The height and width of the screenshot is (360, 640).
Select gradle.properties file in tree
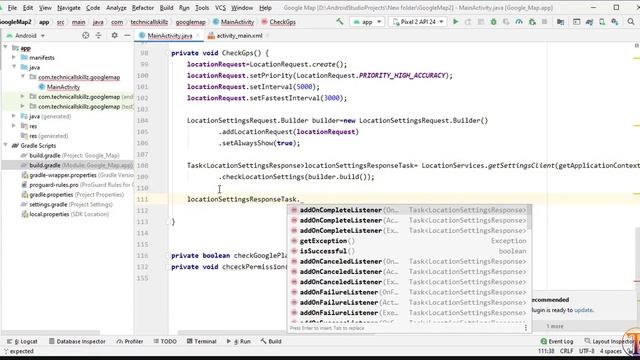[x=77, y=195]
